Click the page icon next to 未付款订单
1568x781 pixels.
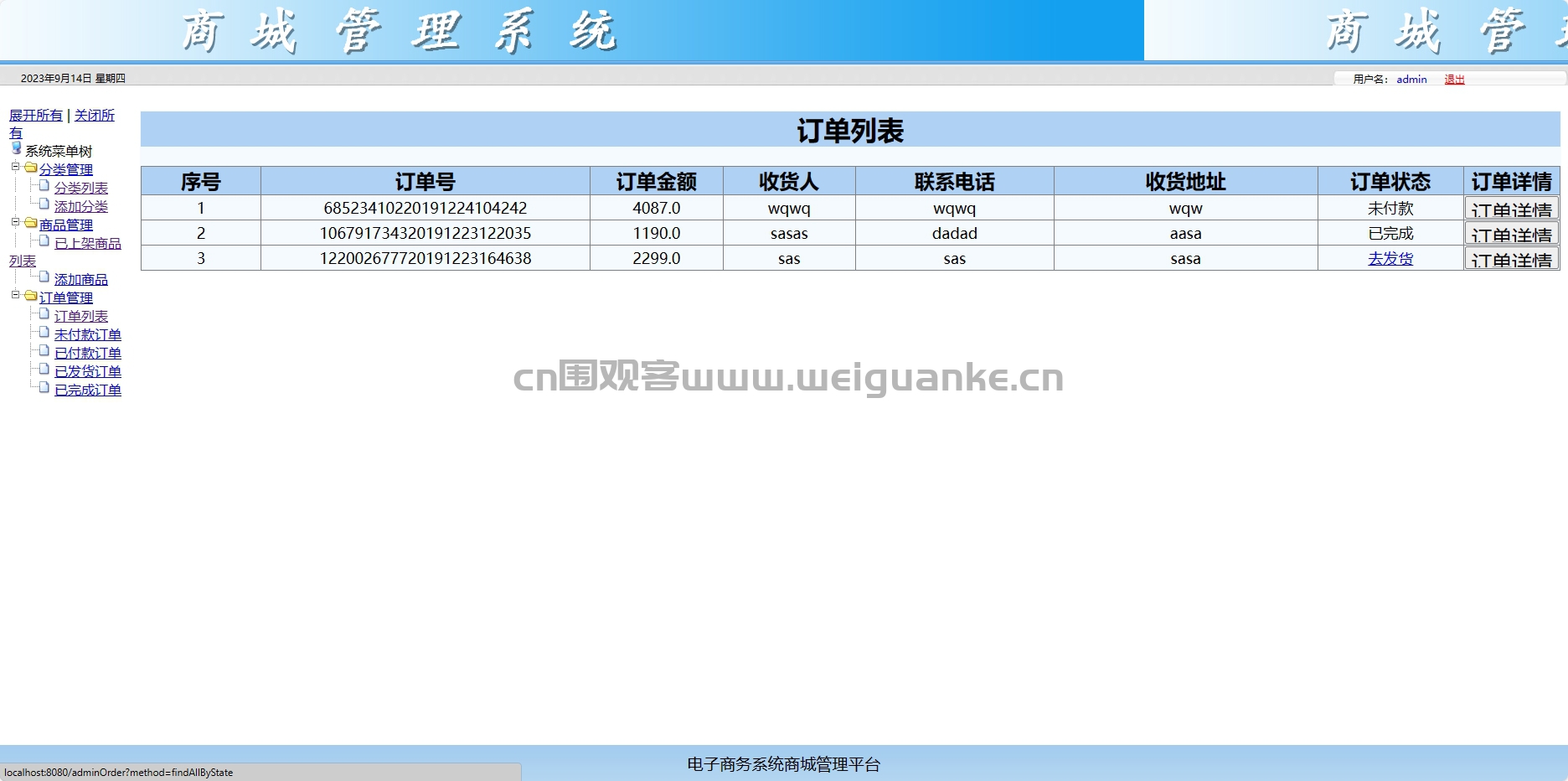[x=44, y=332]
